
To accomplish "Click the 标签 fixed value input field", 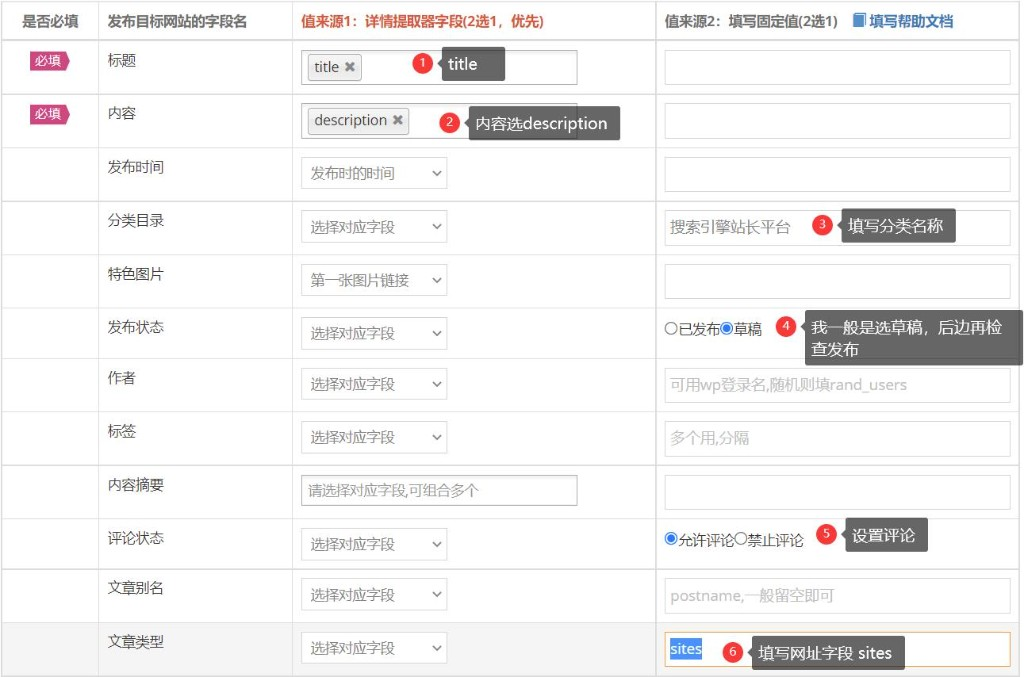I will click(x=837, y=438).
